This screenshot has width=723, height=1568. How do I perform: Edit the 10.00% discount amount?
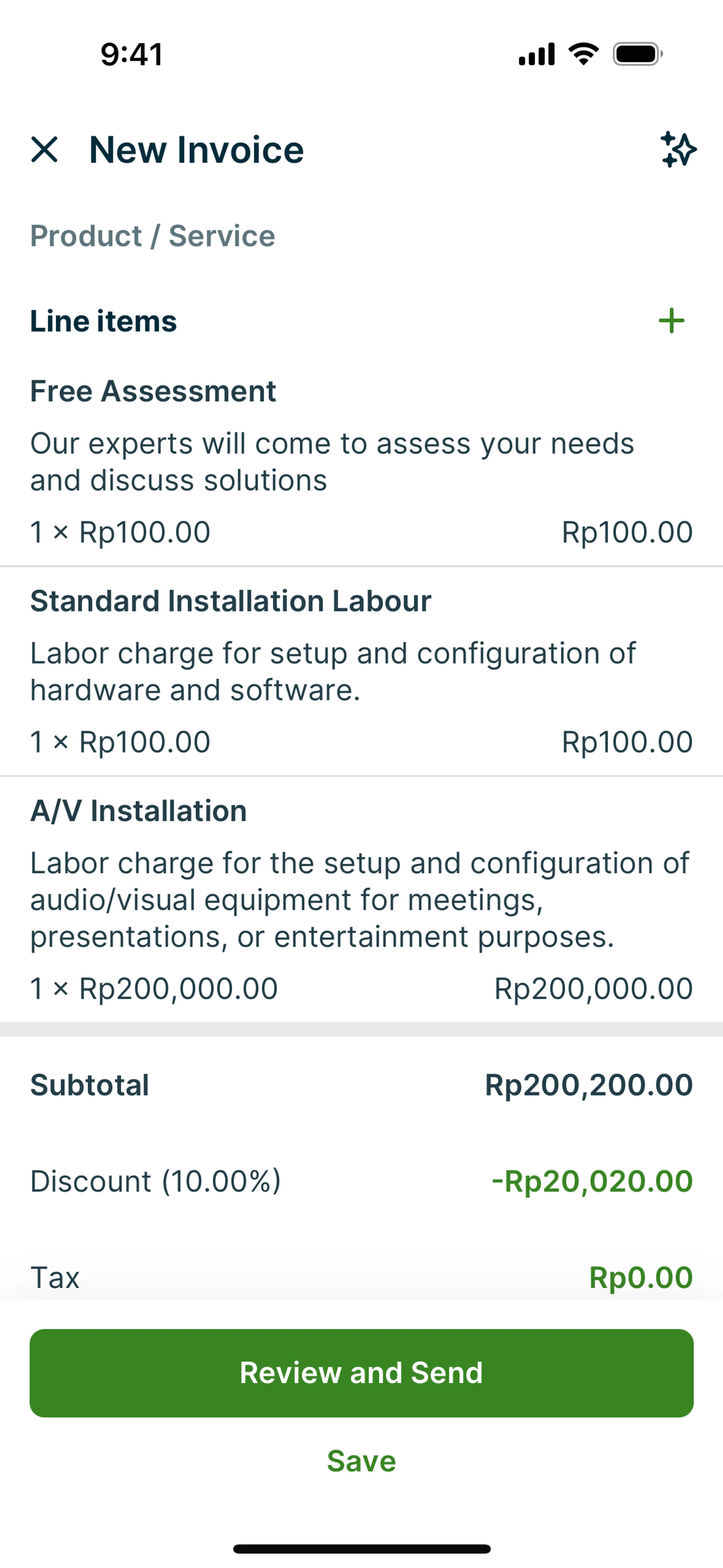tap(592, 1181)
